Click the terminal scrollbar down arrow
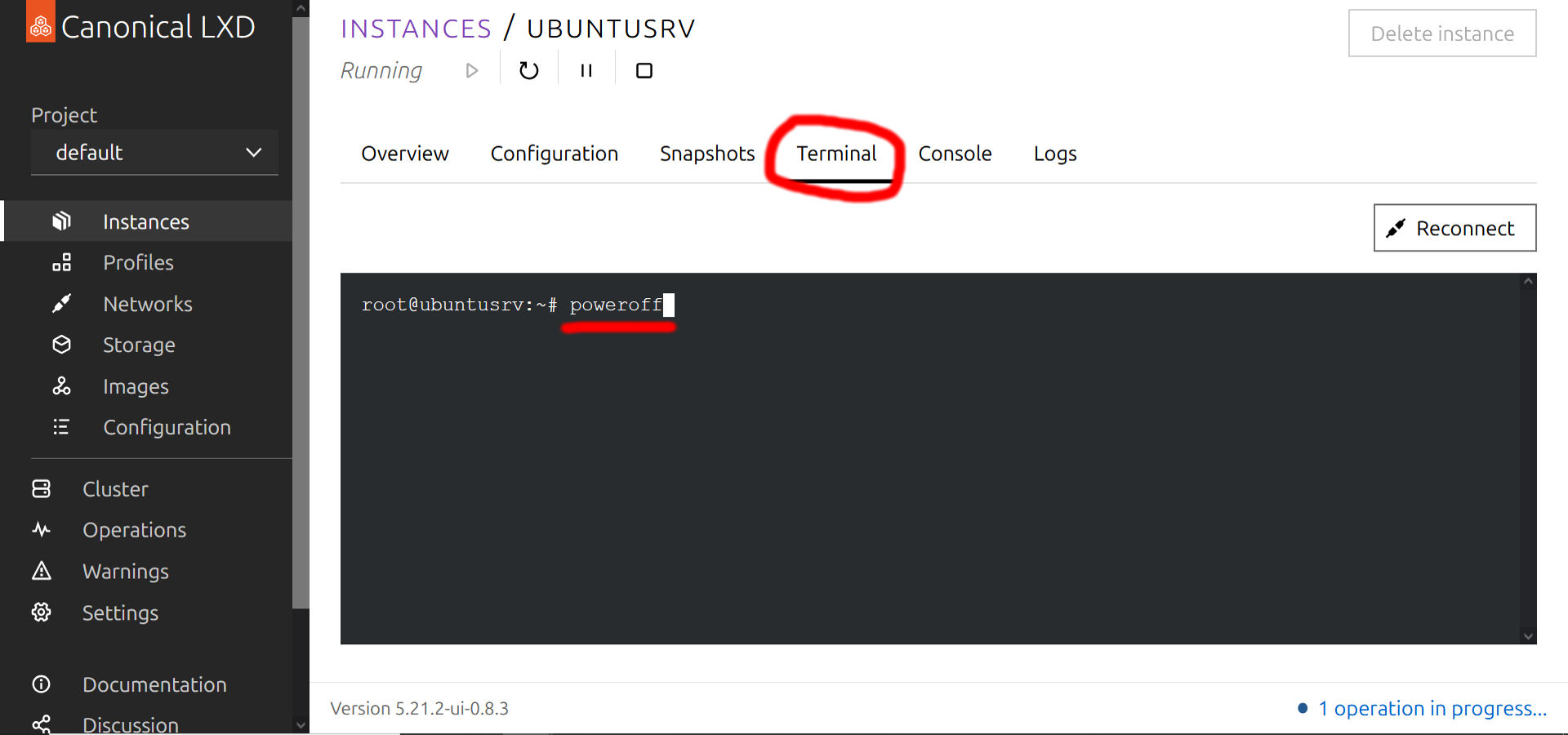The width and height of the screenshot is (1568, 735). pyautogui.click(x=1528, y=636)
